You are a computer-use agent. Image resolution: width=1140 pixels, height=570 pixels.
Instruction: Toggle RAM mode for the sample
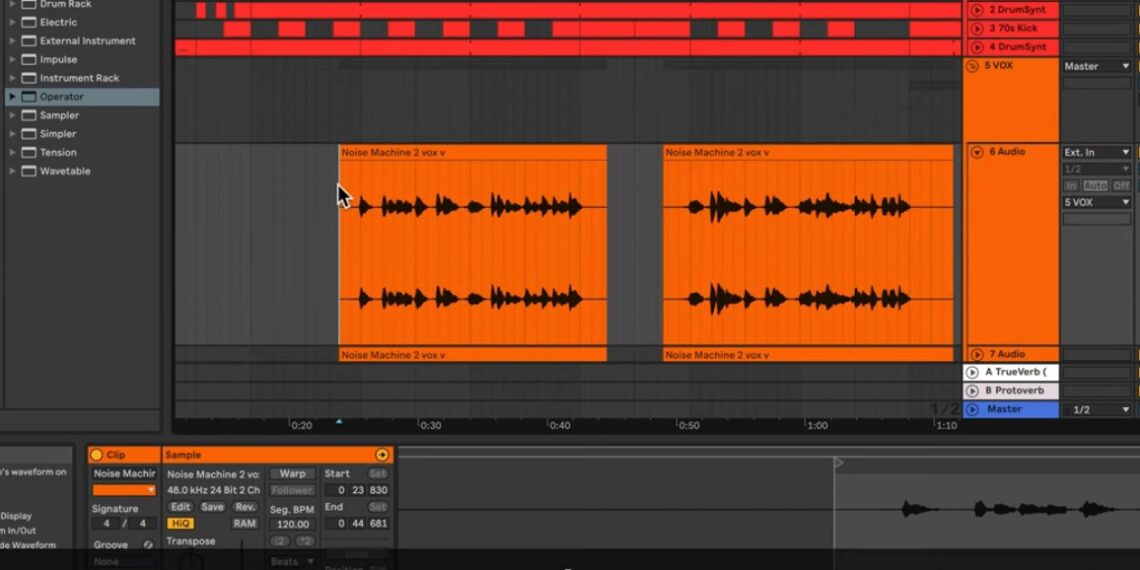coord(244,523)
